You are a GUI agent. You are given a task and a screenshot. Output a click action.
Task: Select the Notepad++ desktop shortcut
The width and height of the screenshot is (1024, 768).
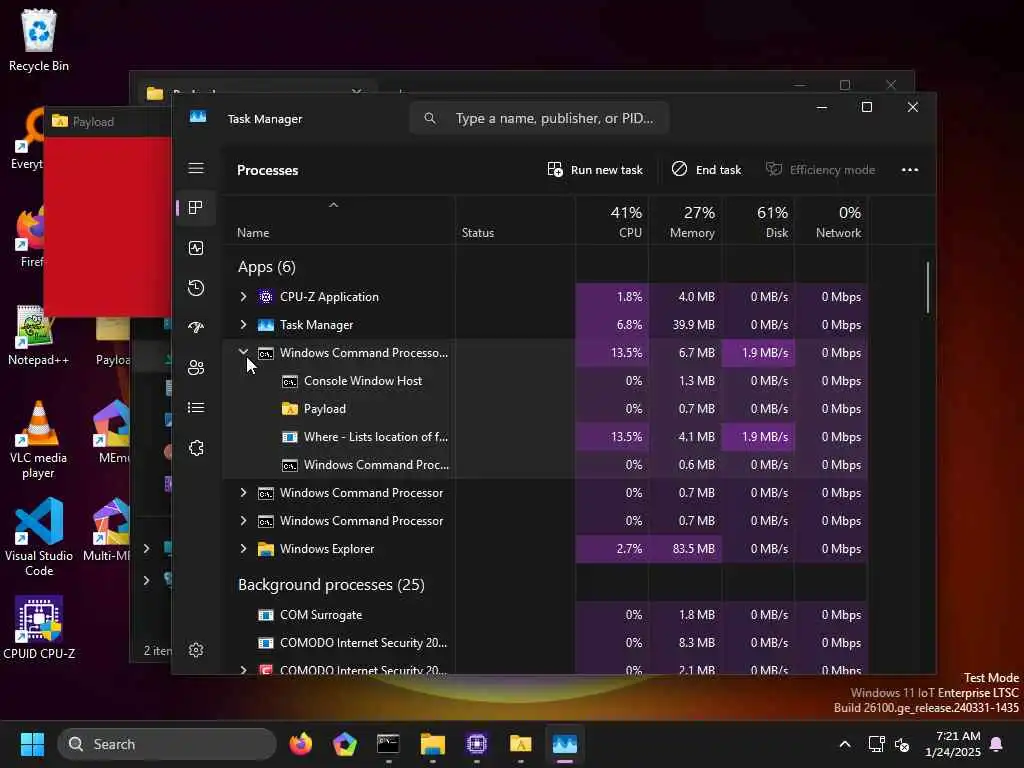[38, 335]
